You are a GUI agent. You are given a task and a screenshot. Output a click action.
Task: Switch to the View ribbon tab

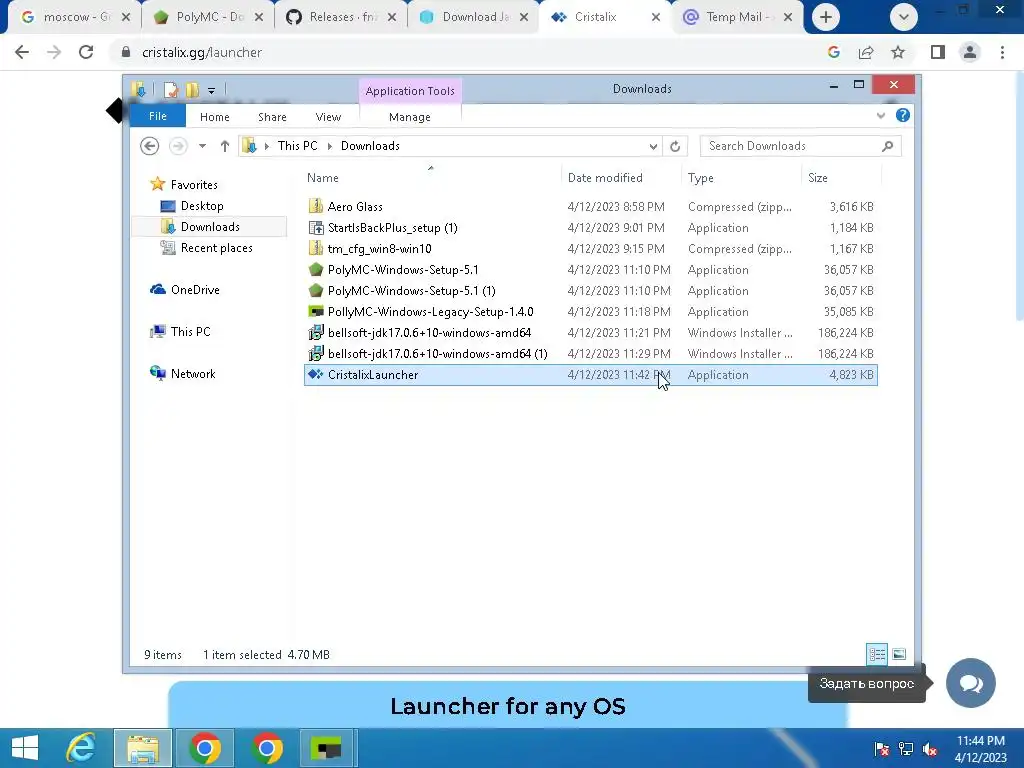tap(328, 117)
